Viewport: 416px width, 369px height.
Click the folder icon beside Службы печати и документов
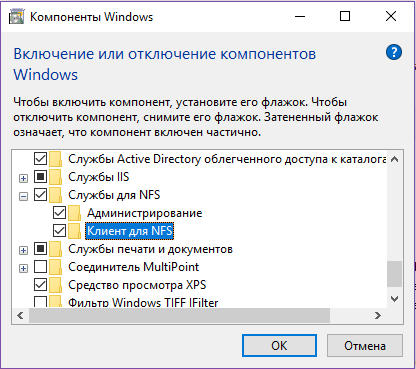click(55, 249)
